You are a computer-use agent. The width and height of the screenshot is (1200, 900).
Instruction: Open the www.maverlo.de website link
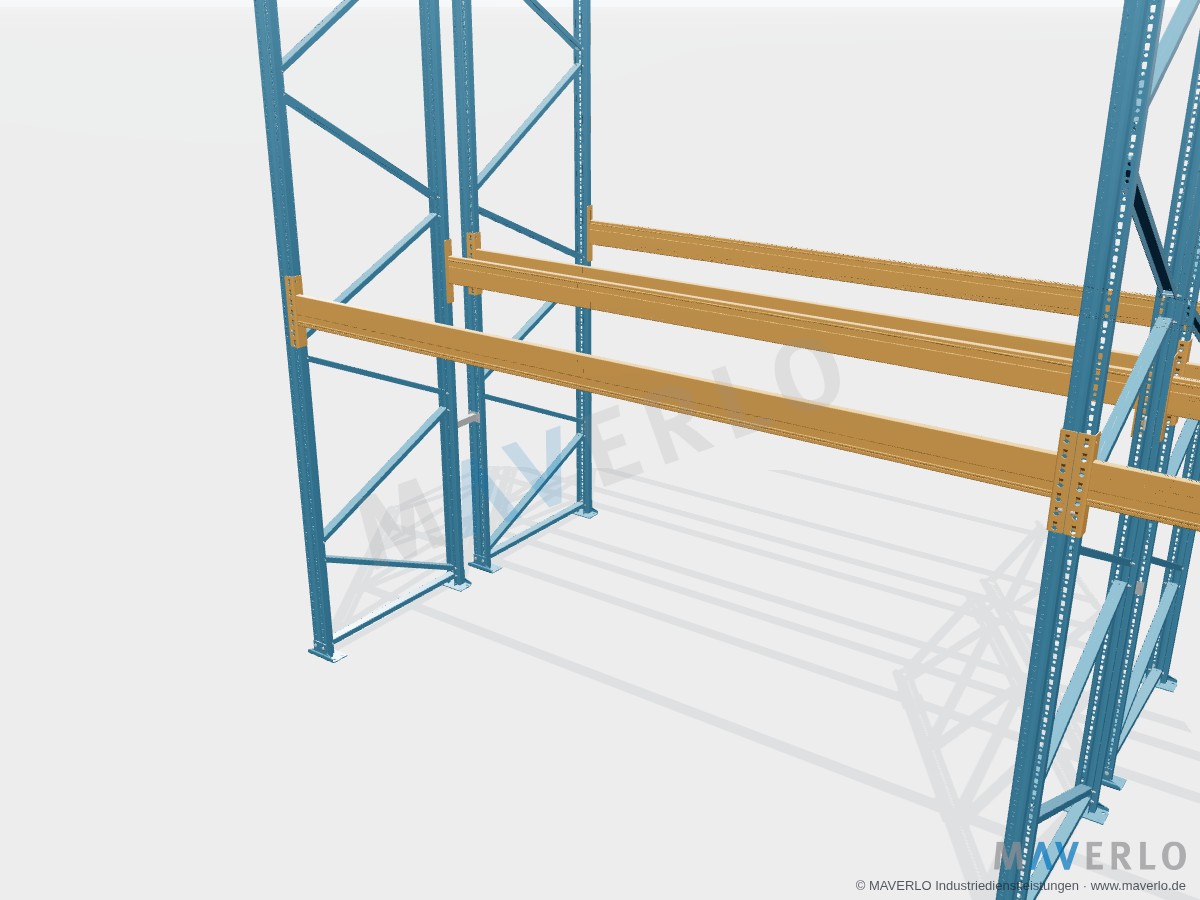pos(1138,886)
